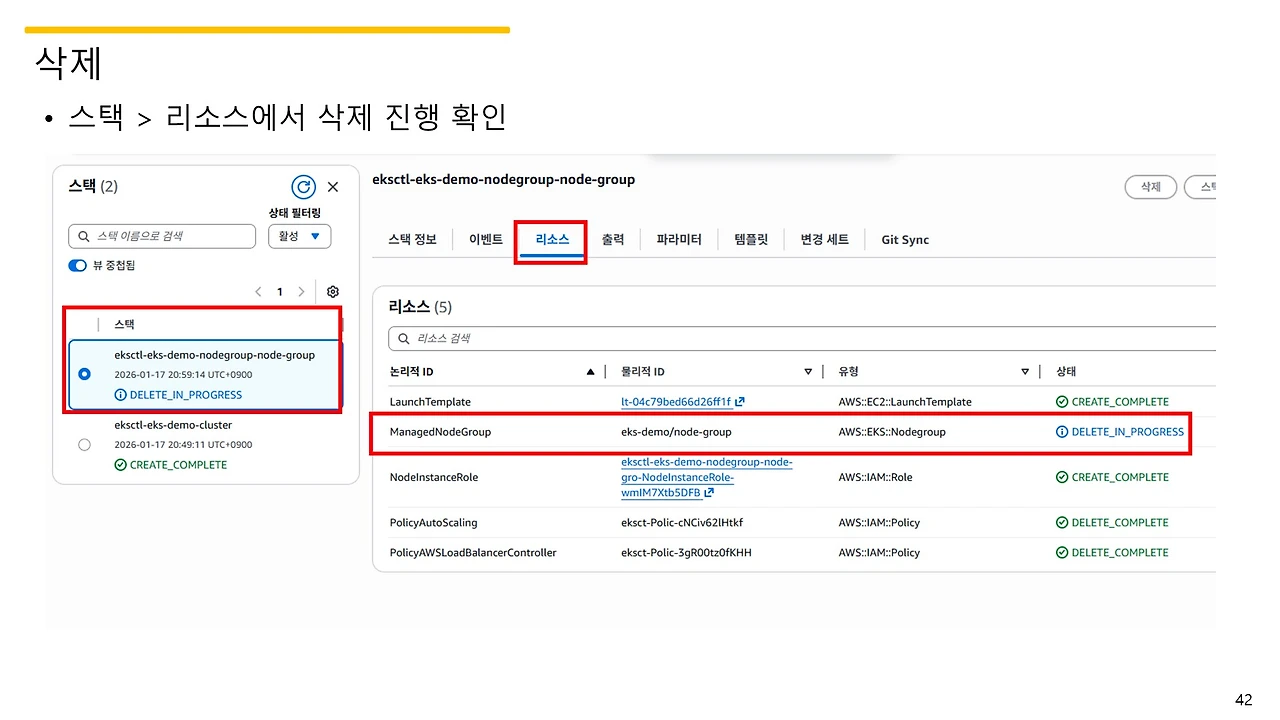Click stack name eksctl-eks-demo-nodegroup-node-group in list

tap(215, 355)
